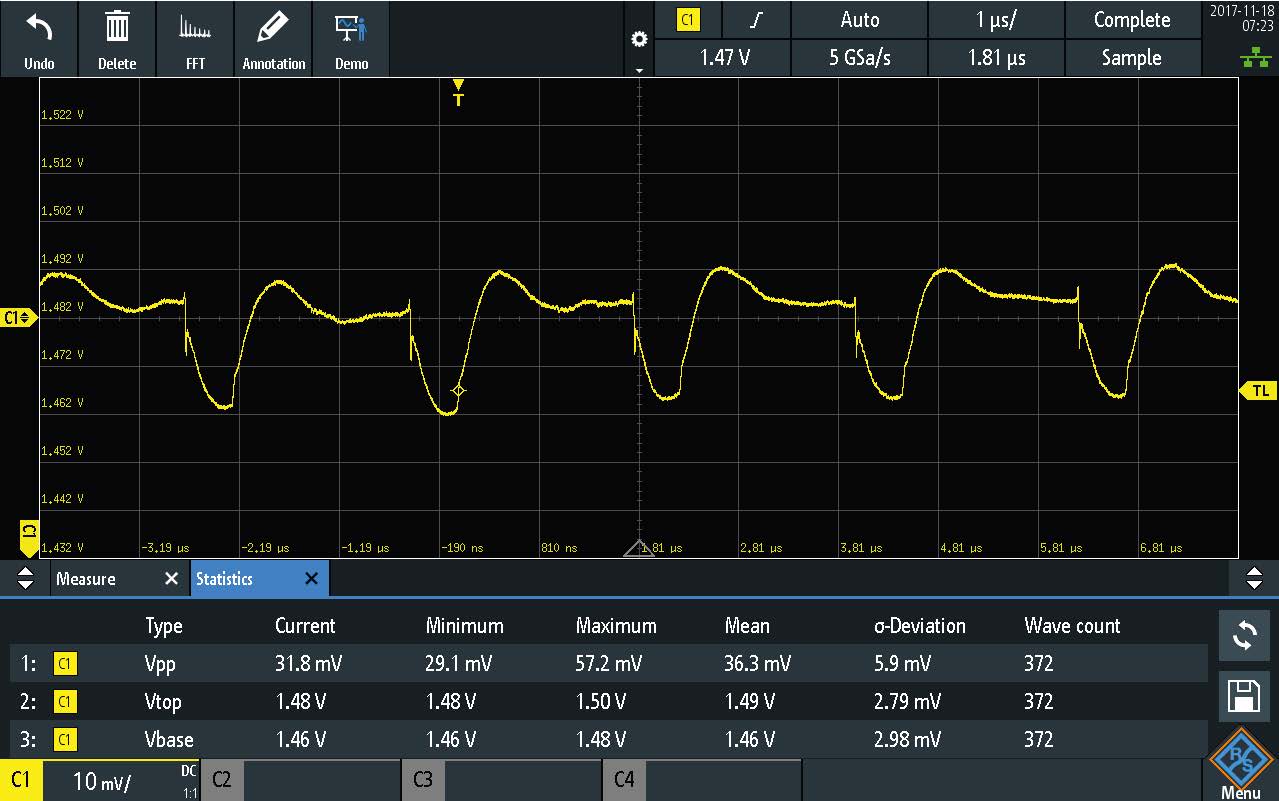
Task: Click the Auto trigger mode button
Action: pyautogui.click(x=859, y=20)
